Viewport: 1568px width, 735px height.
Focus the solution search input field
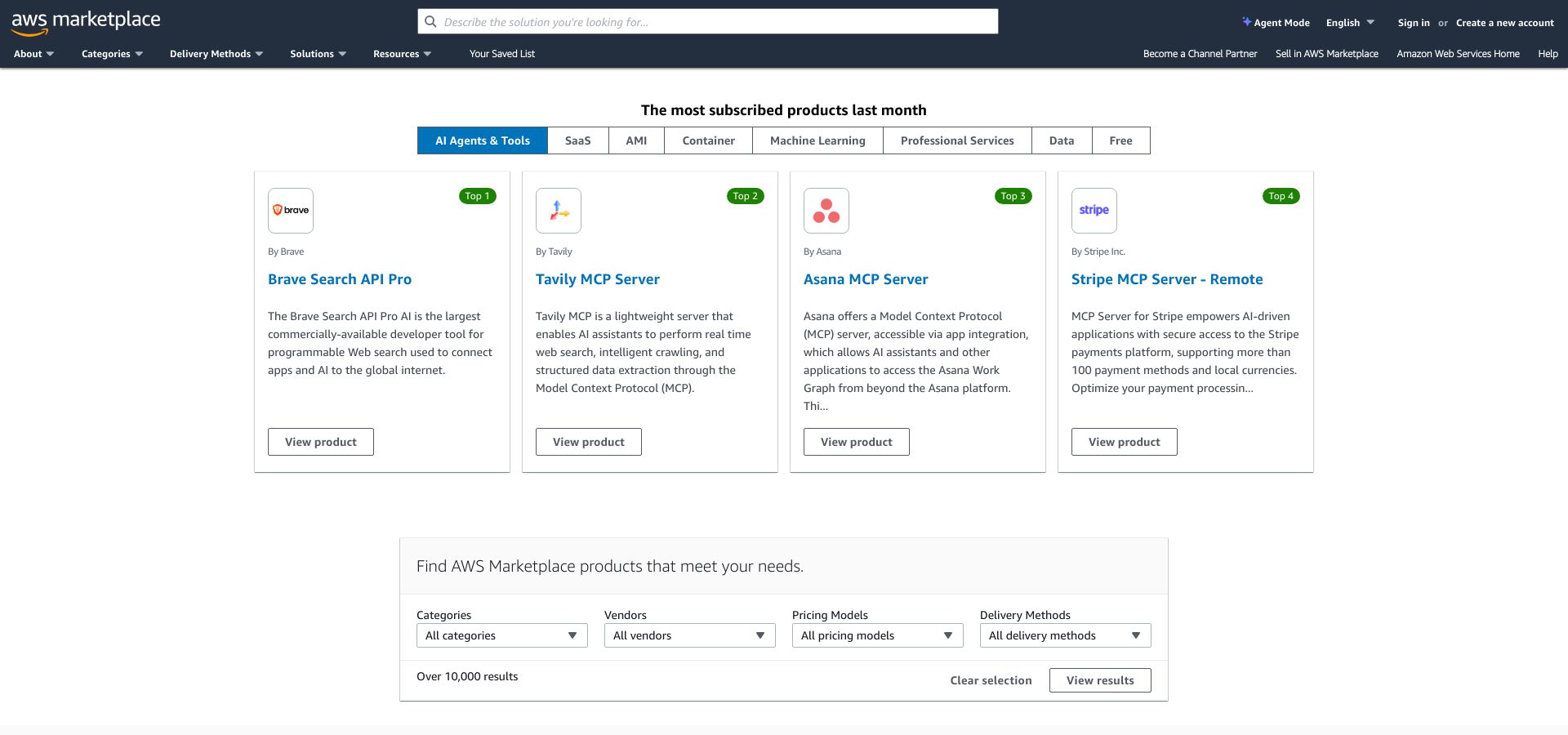pyautogui.click(x=715, y=22)
